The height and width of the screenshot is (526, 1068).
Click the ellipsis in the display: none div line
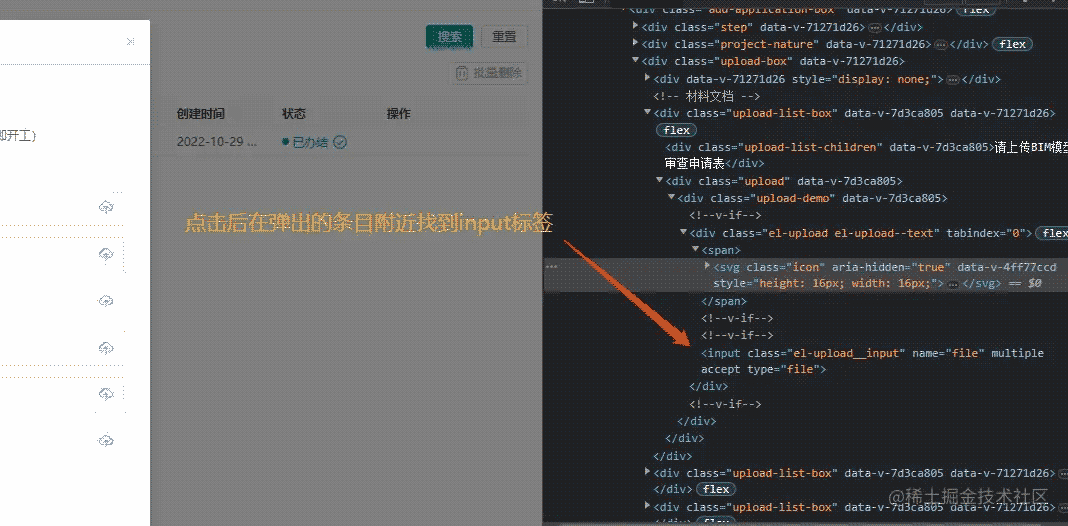pos(953,79)
